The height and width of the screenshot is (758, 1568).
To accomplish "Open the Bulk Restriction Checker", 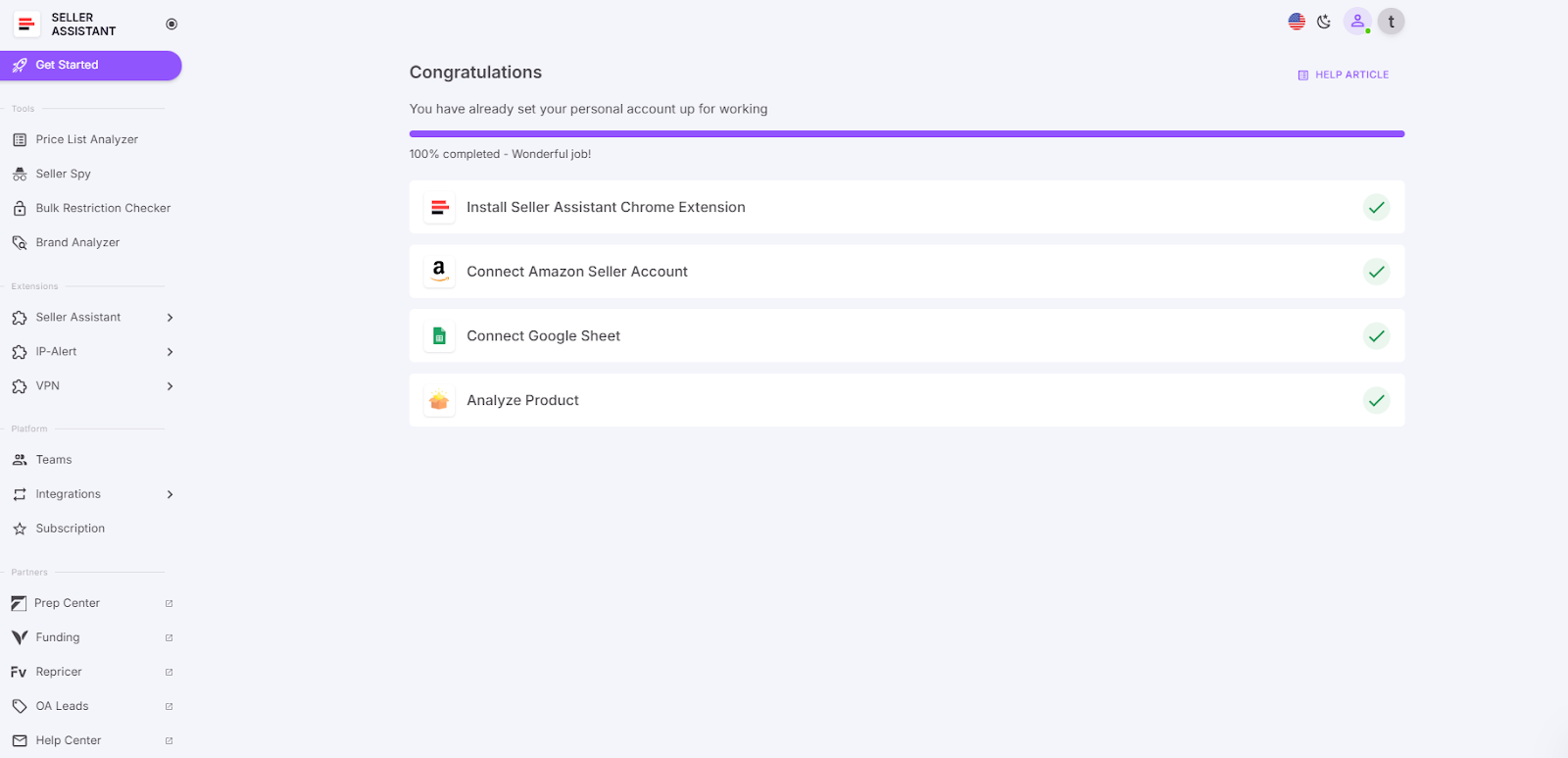I will point(102,208).
